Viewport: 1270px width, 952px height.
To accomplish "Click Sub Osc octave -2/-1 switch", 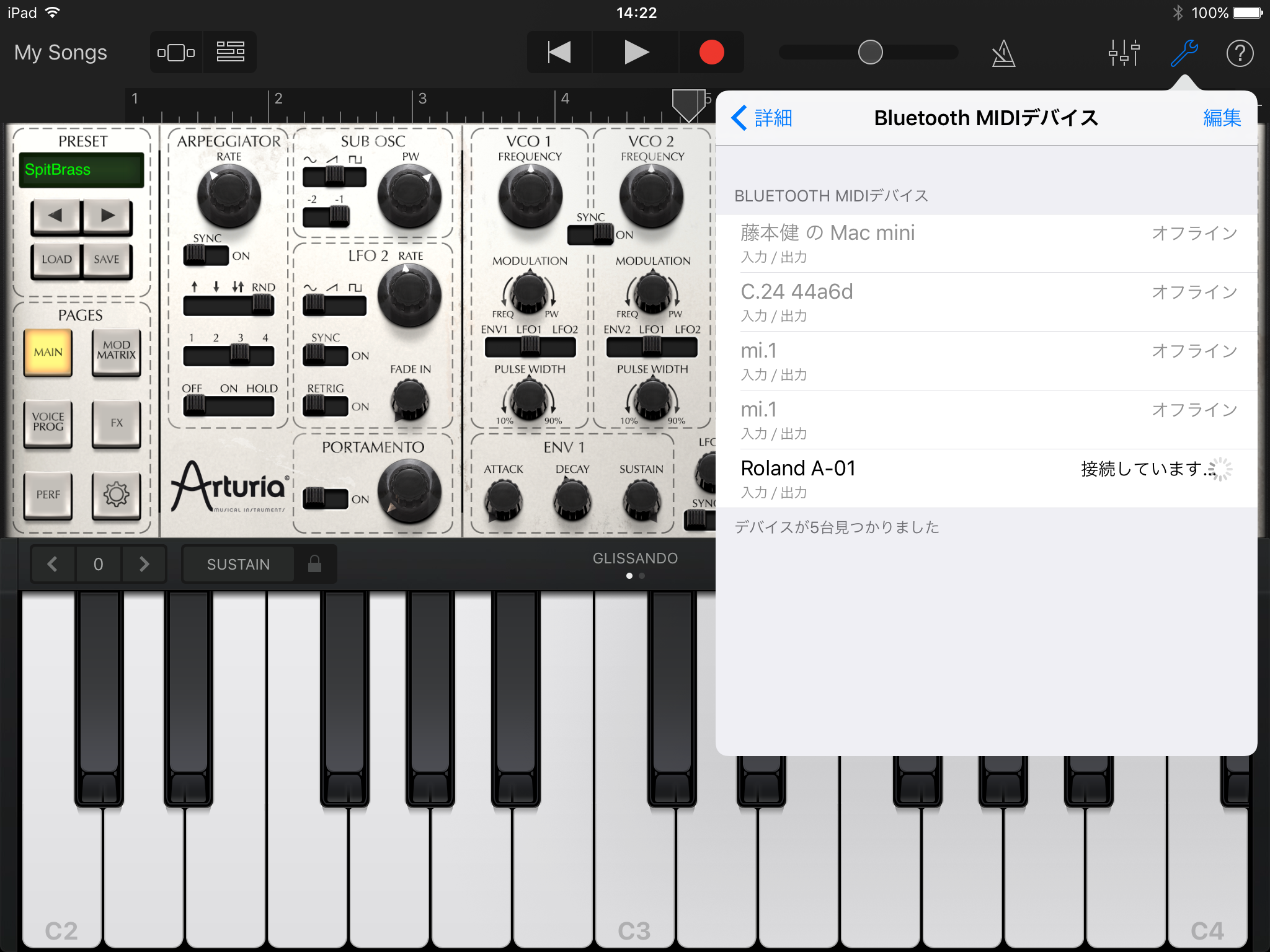I will click(x=326, y=216).
